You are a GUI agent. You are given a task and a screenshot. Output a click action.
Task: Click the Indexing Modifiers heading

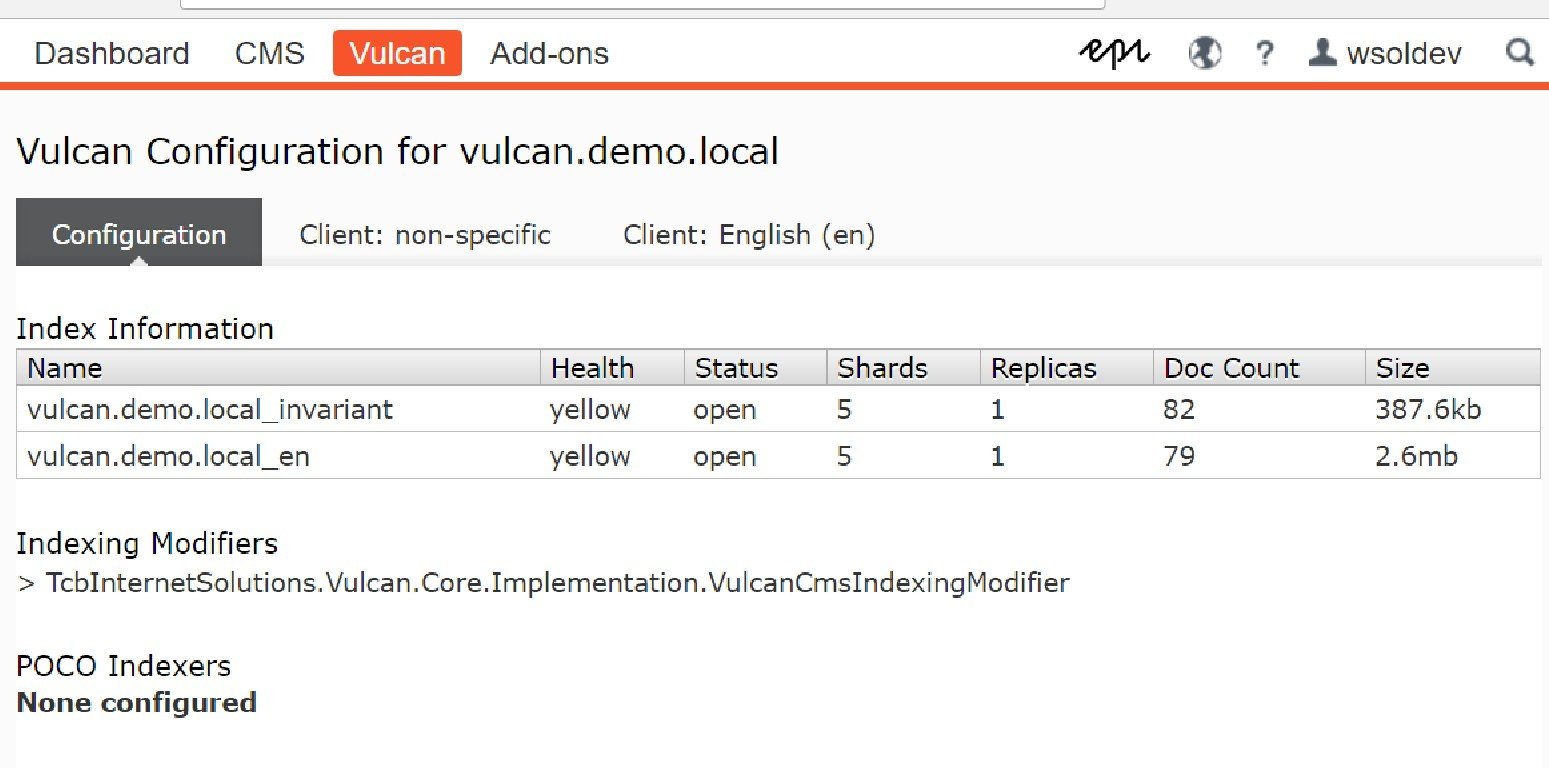point(147,544)
